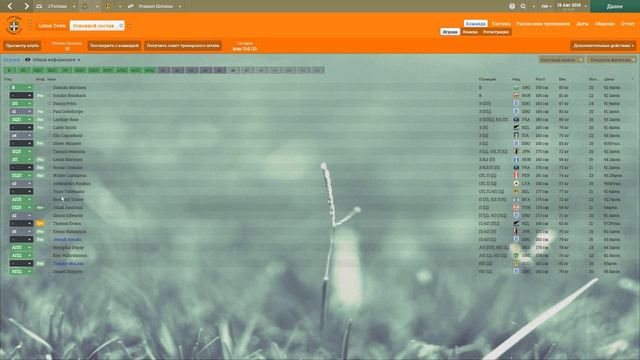Click the Поговорить с командой button
Screen dimensions: 640x360
[x=114, y=46]
